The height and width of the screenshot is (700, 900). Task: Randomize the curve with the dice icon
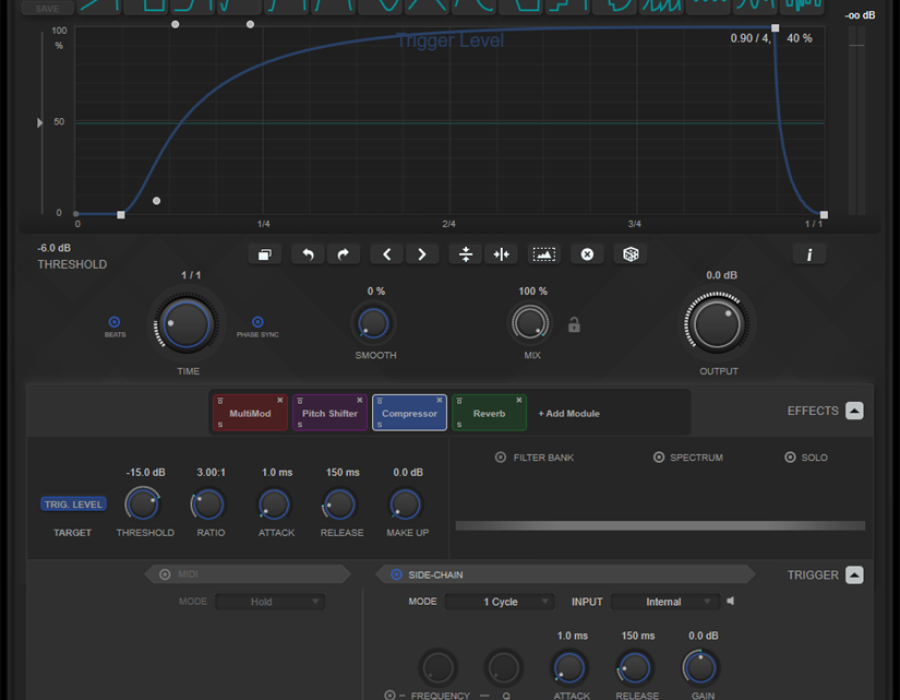(x=631, y=254)
